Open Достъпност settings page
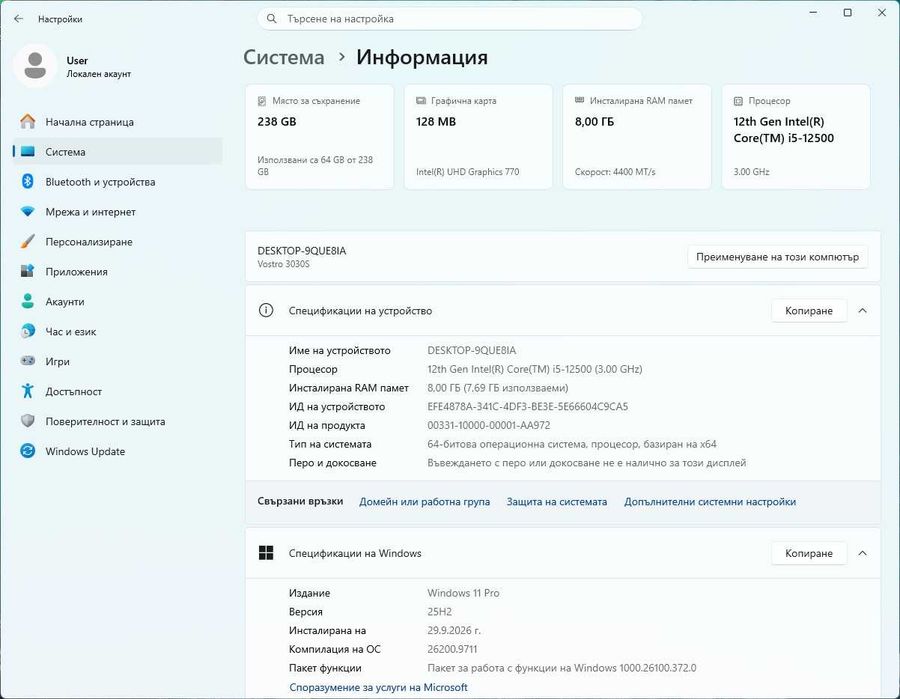 coord(117,391)
